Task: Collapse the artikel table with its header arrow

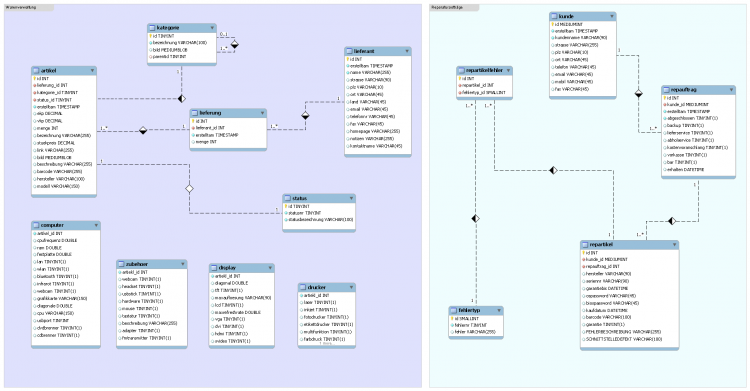Action: [x=92, y=70]
